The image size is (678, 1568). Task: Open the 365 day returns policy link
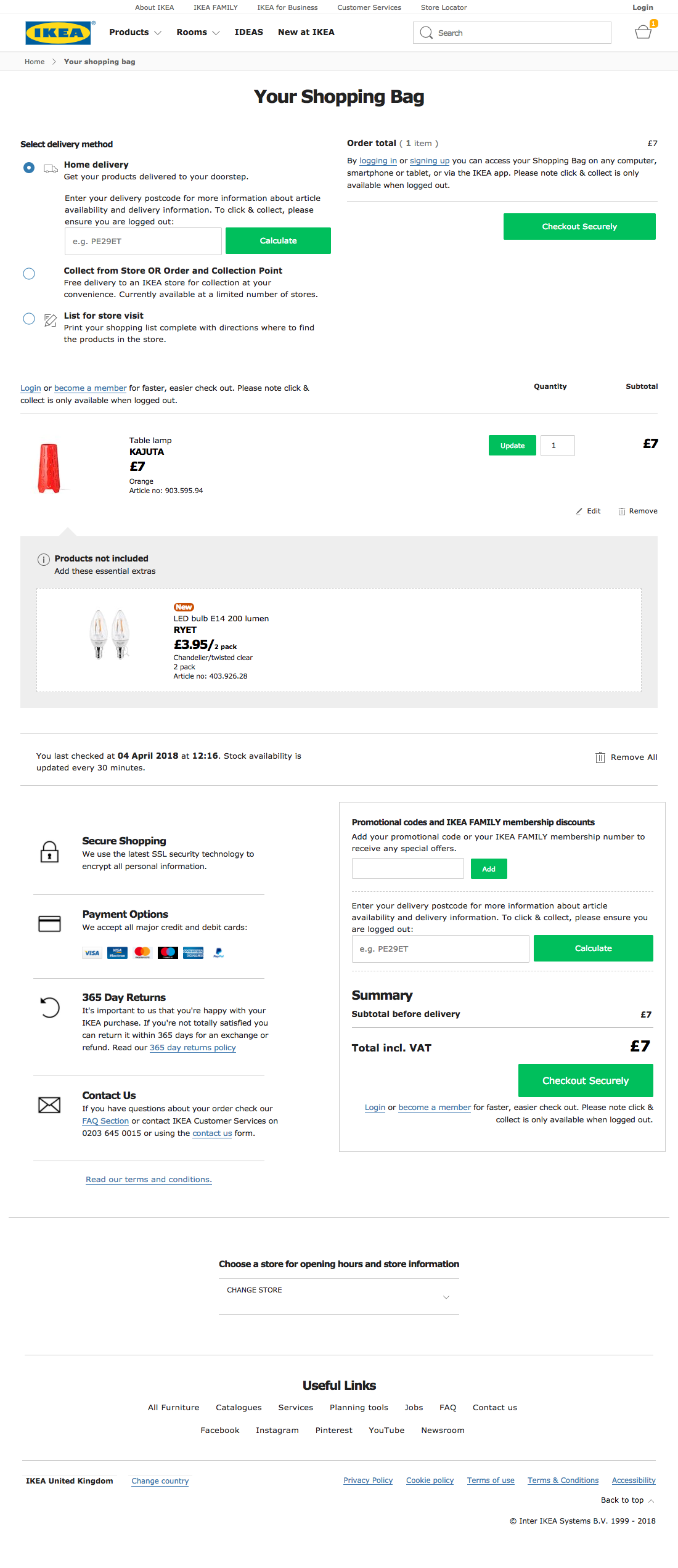(192, 1047)
